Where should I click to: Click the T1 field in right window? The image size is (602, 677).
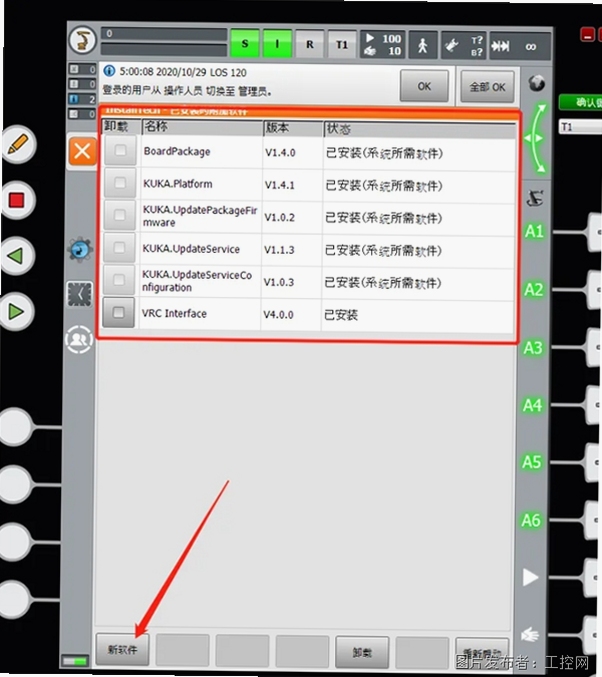pyautogui.click(x=580, y=127)
